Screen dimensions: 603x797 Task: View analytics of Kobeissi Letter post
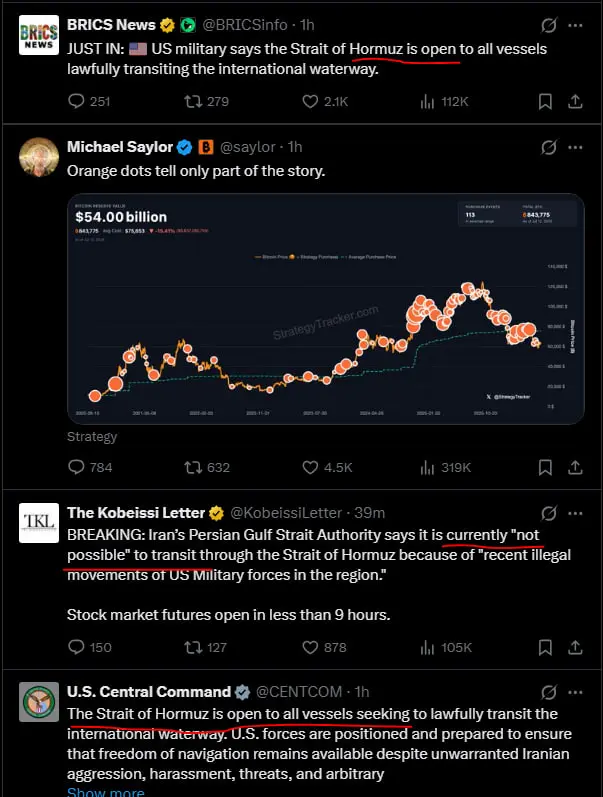[446, 647]
